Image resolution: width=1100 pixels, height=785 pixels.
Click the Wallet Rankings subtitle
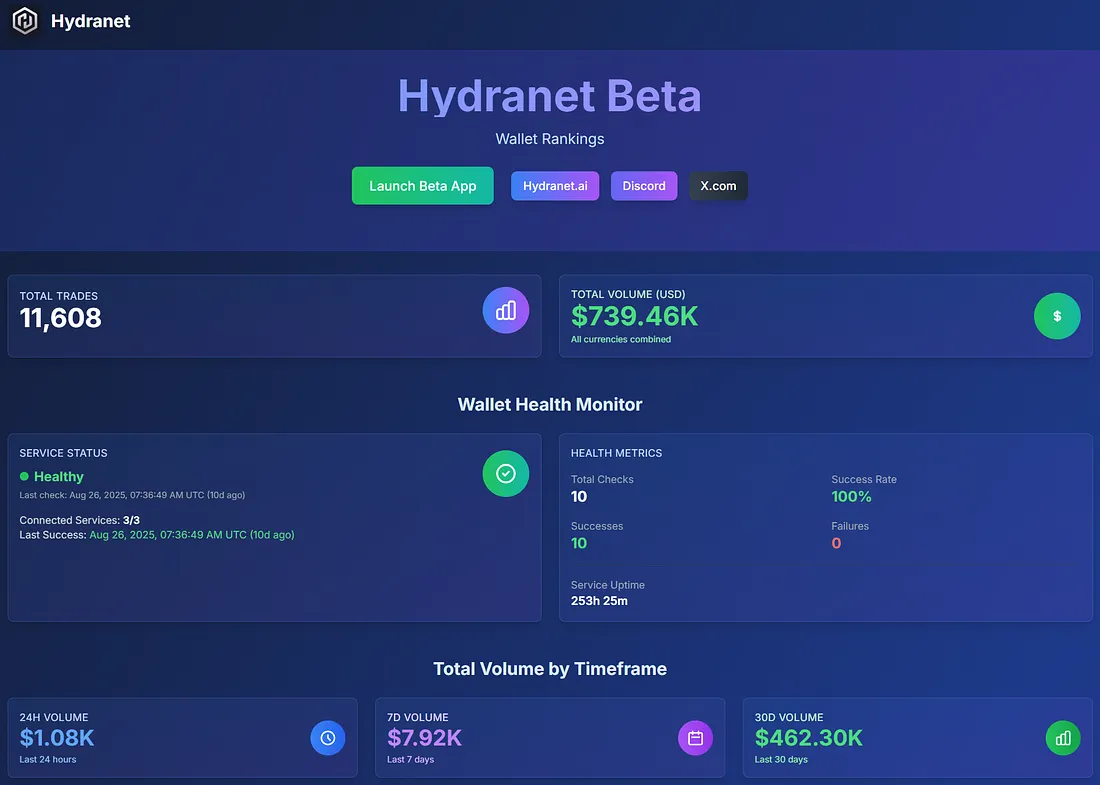coord(550,139)
